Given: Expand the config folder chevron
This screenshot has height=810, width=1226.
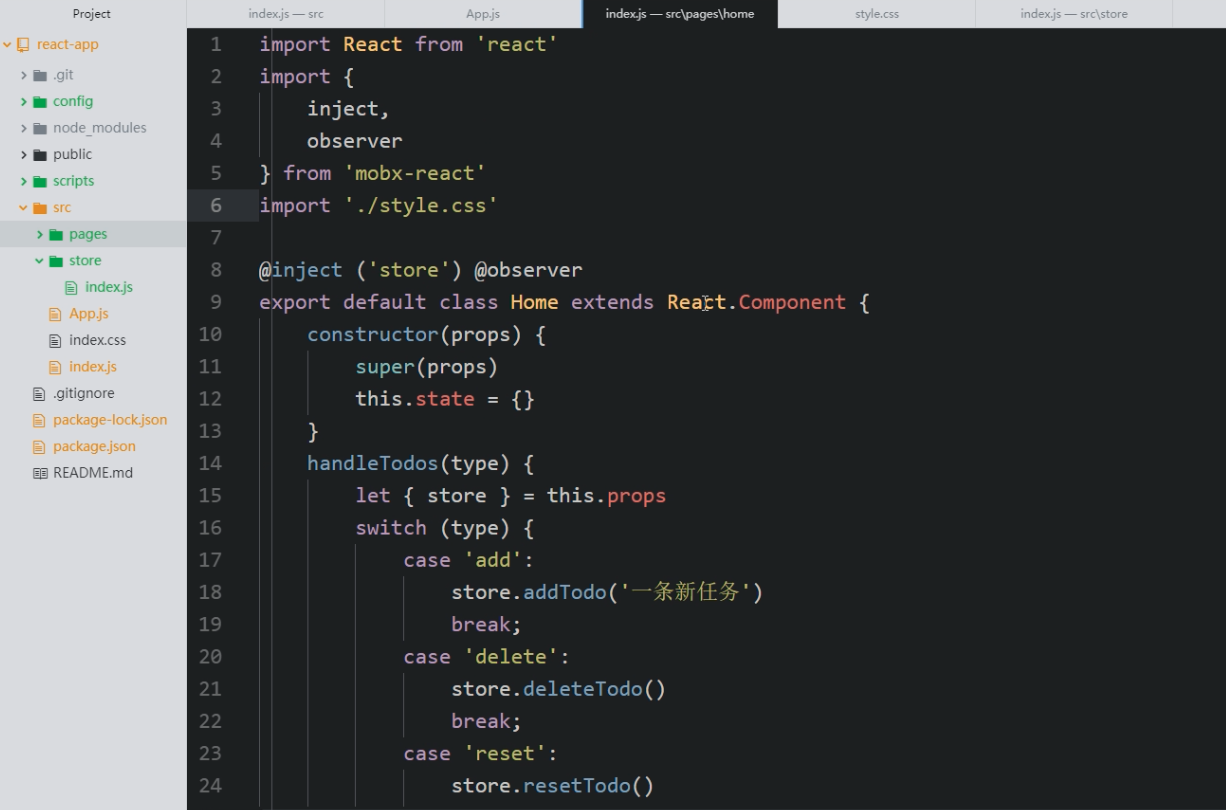Looking at the screenshot, I should [x=24, y=102].
